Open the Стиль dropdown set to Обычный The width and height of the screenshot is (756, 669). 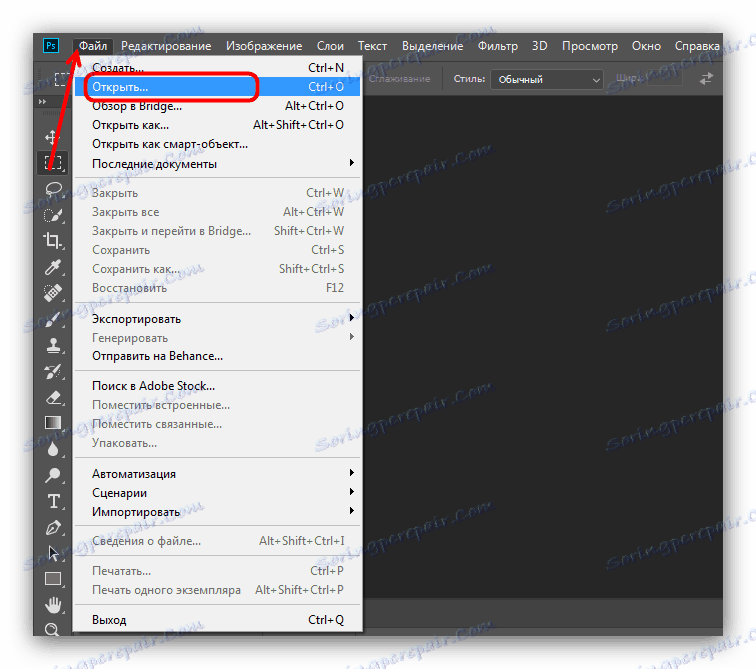[x=547, y=80]
